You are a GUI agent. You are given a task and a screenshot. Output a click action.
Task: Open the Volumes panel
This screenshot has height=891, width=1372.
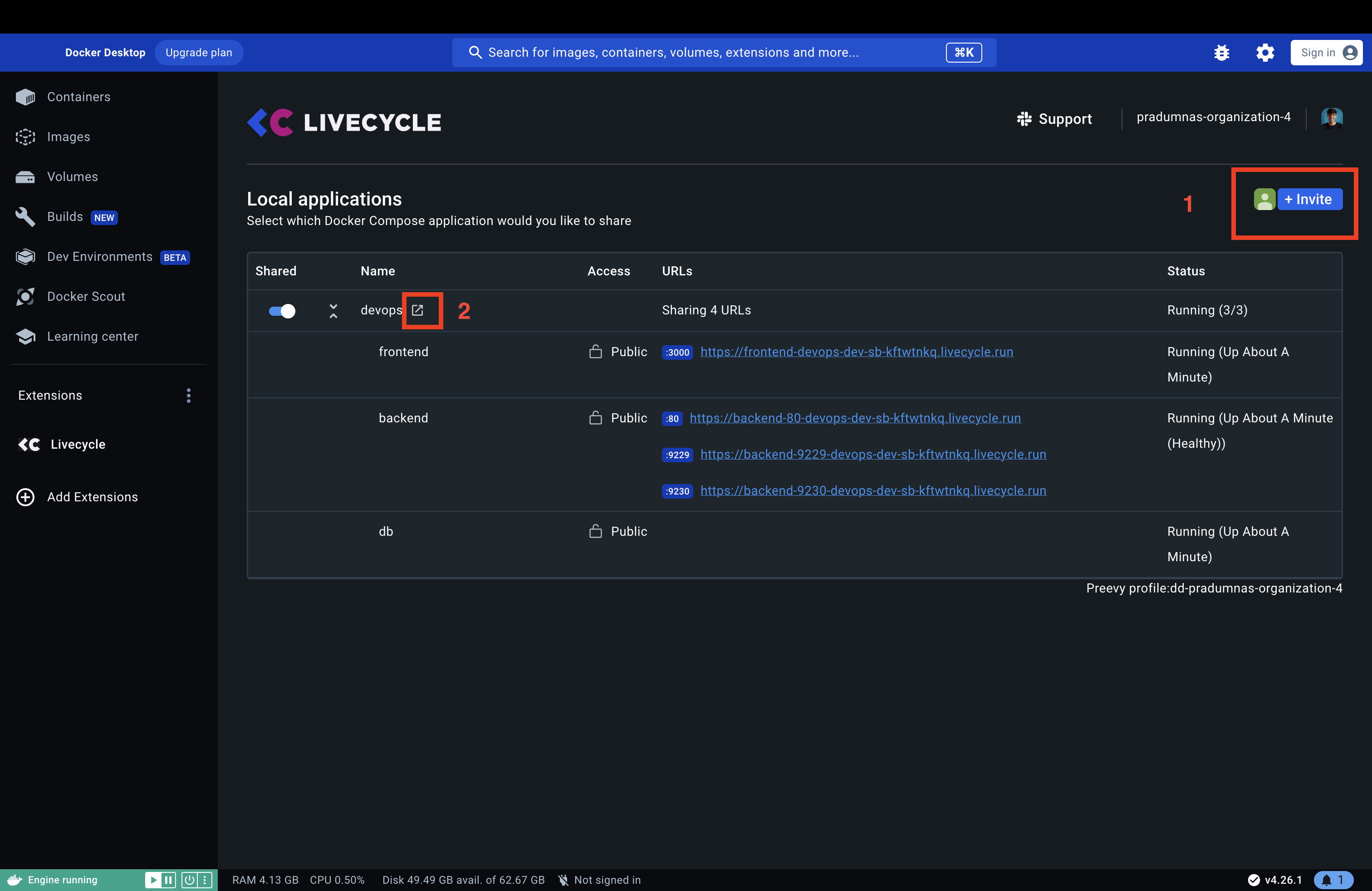tap(72, 176)
